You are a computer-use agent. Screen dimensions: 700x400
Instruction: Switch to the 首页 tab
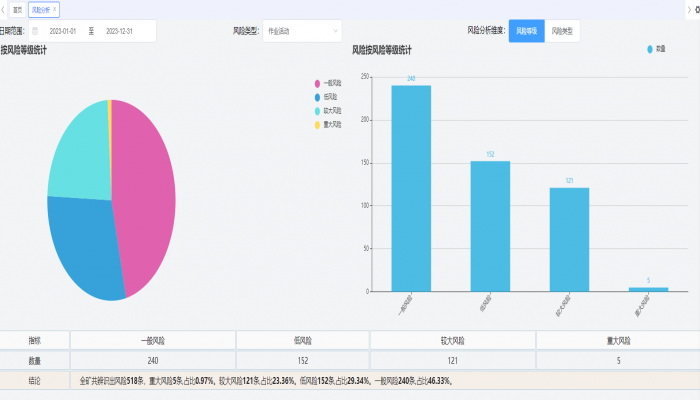coord(17,9)
